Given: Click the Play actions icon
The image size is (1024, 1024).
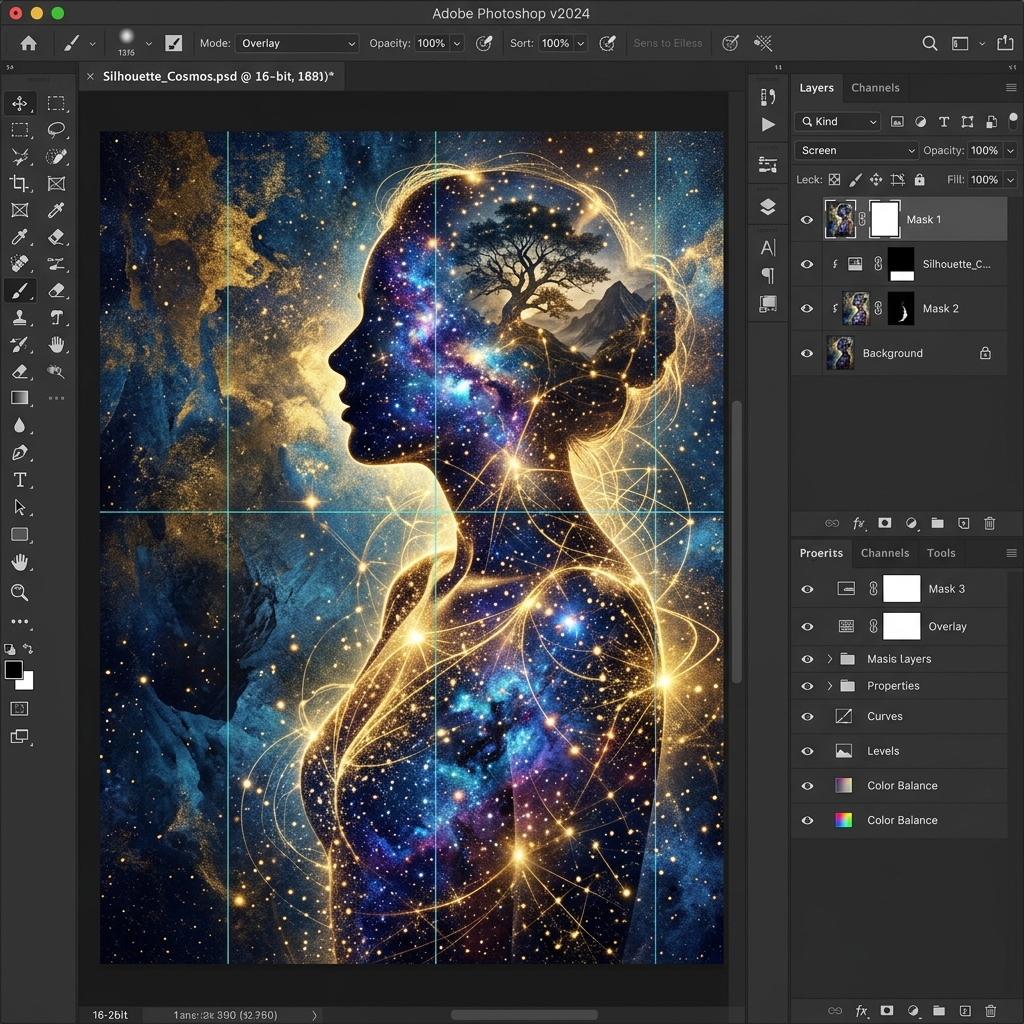Looking at the screenshot, I should pos(769,124).
